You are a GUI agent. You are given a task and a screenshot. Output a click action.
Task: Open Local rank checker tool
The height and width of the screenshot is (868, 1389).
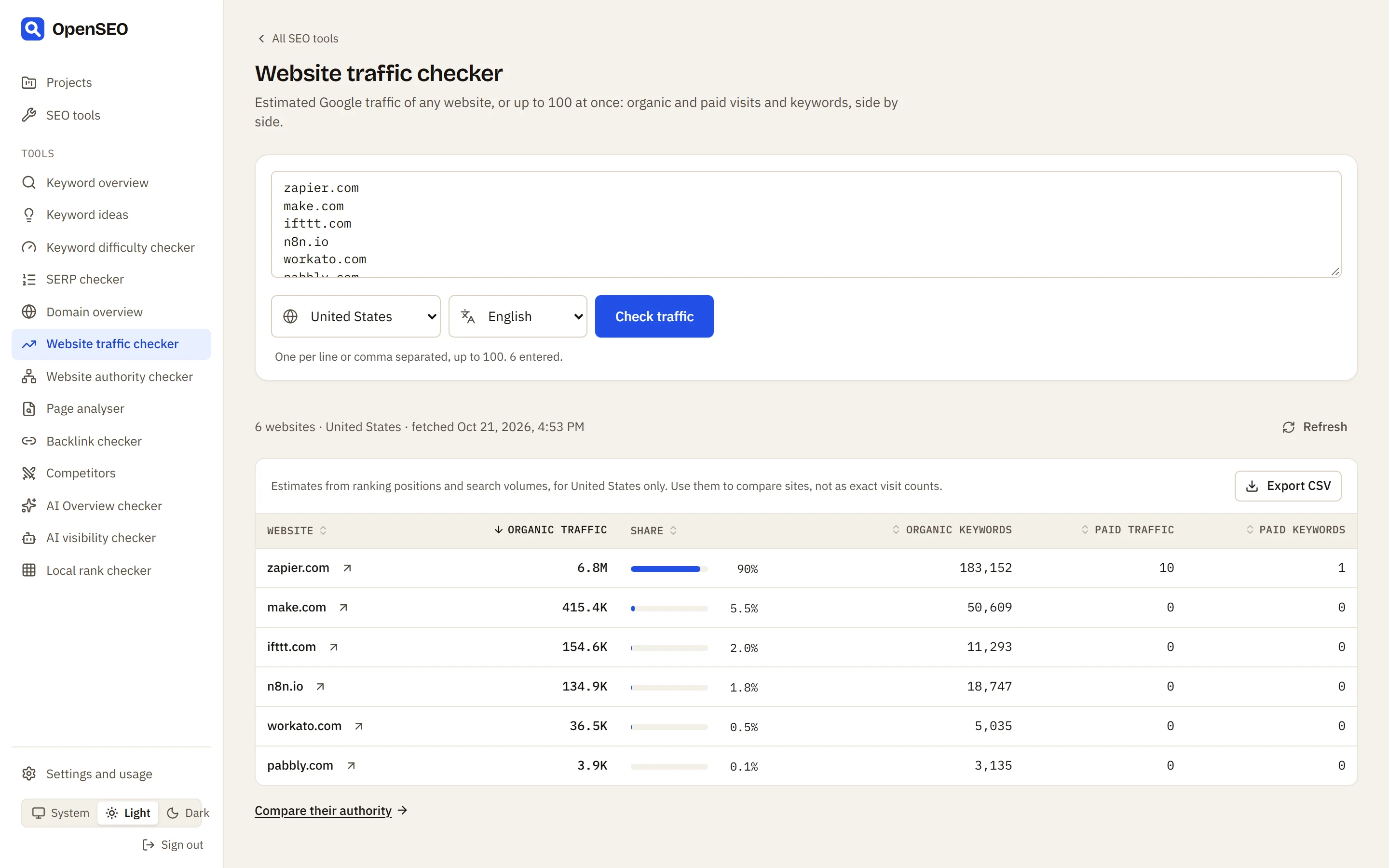click(x=111, y=570)
